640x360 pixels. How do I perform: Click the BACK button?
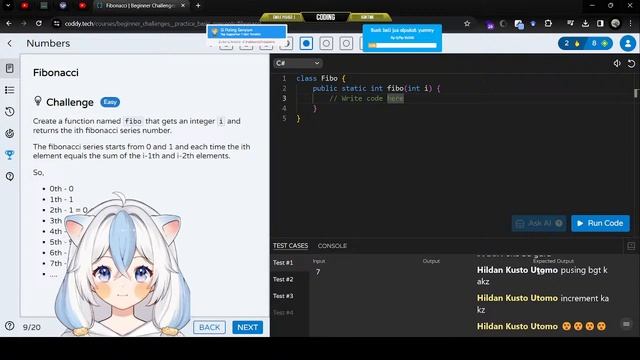[209, 327]
